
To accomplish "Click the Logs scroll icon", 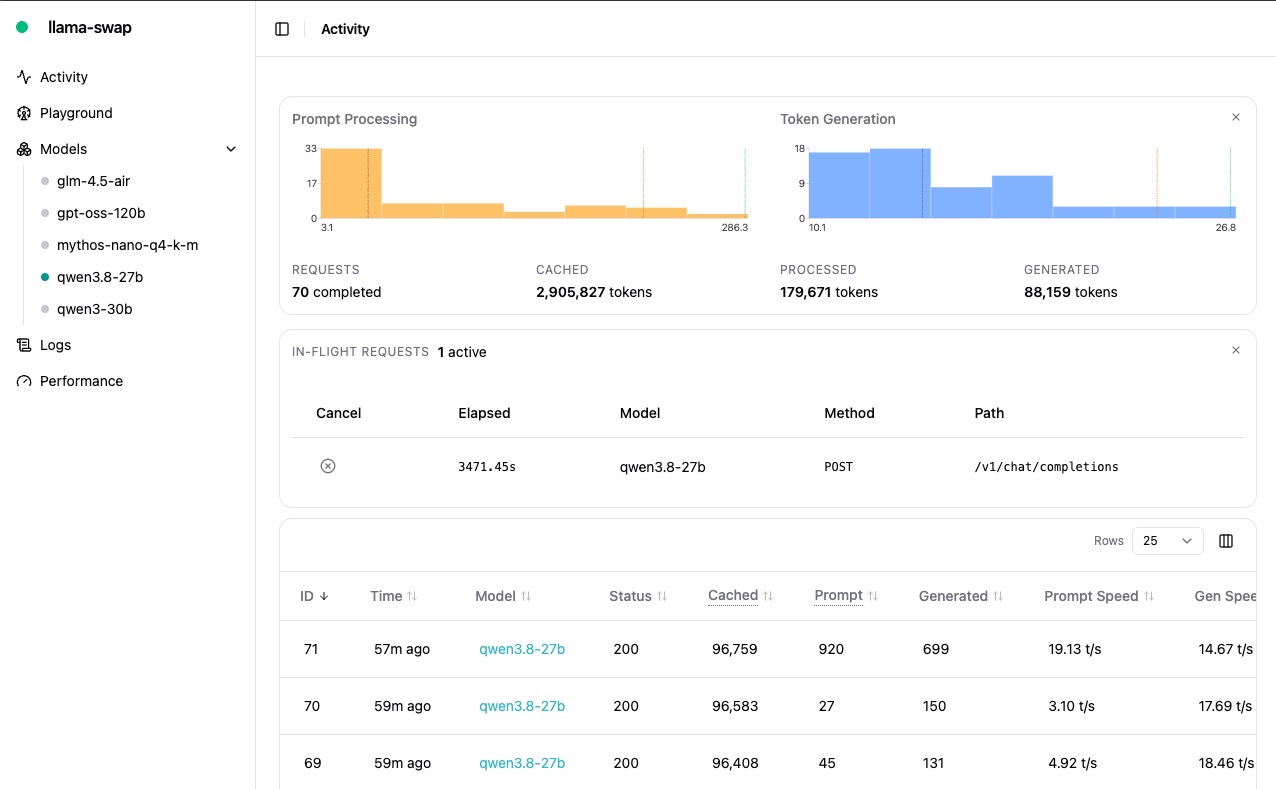I will pos(24,345).
